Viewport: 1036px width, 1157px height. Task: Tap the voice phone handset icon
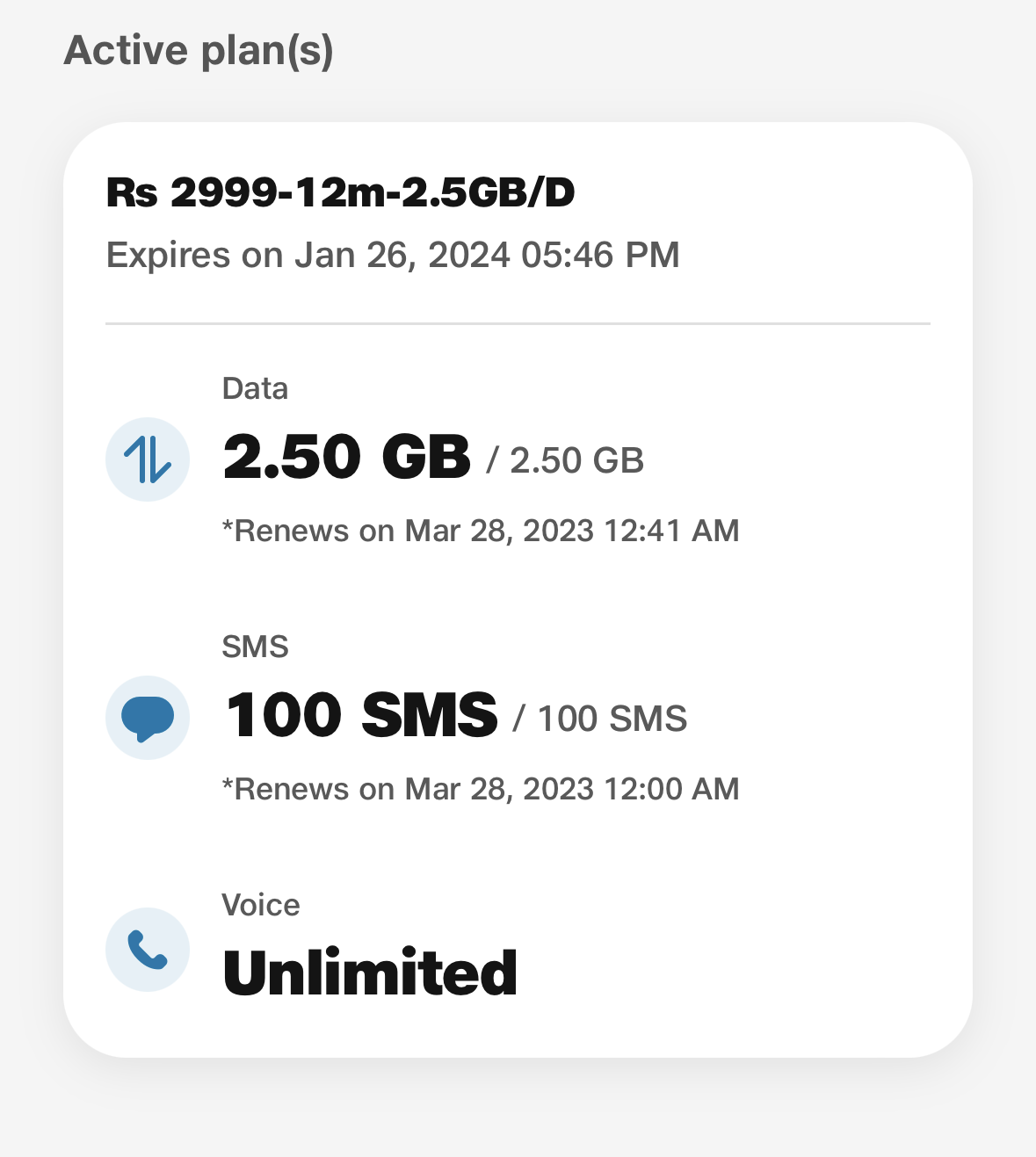(148, 950)
